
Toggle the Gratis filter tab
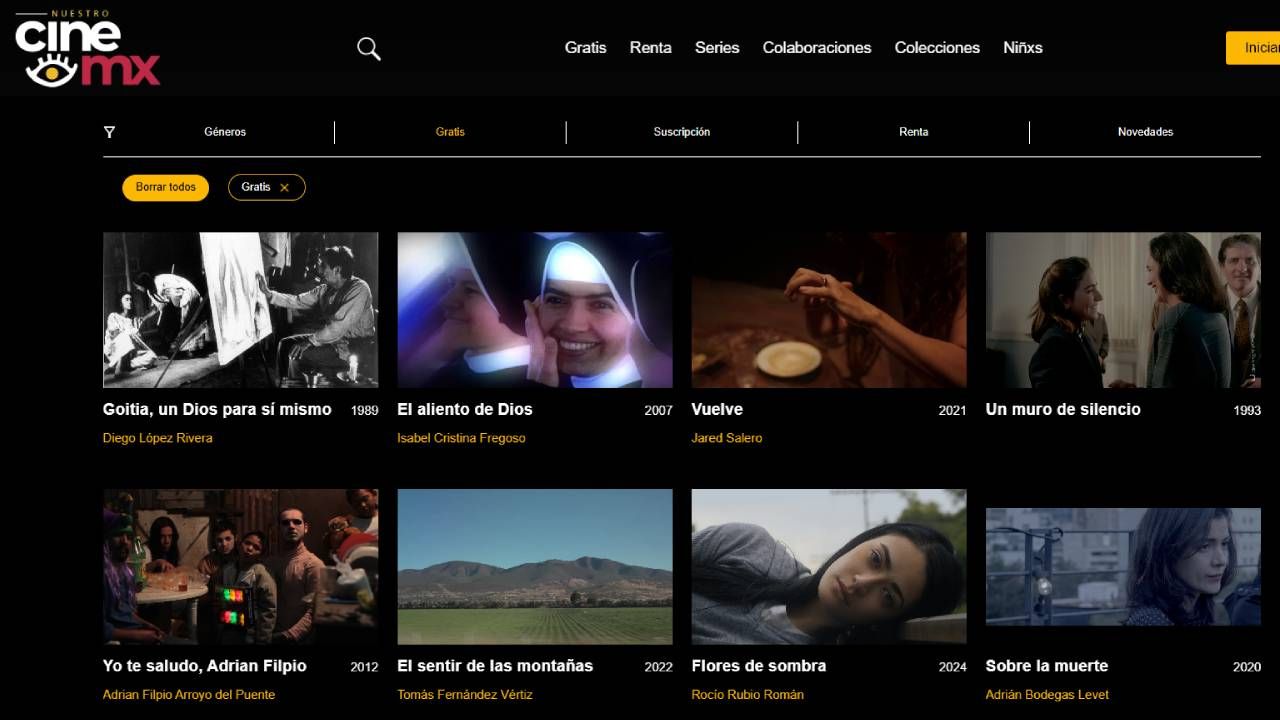click(450, 132)
